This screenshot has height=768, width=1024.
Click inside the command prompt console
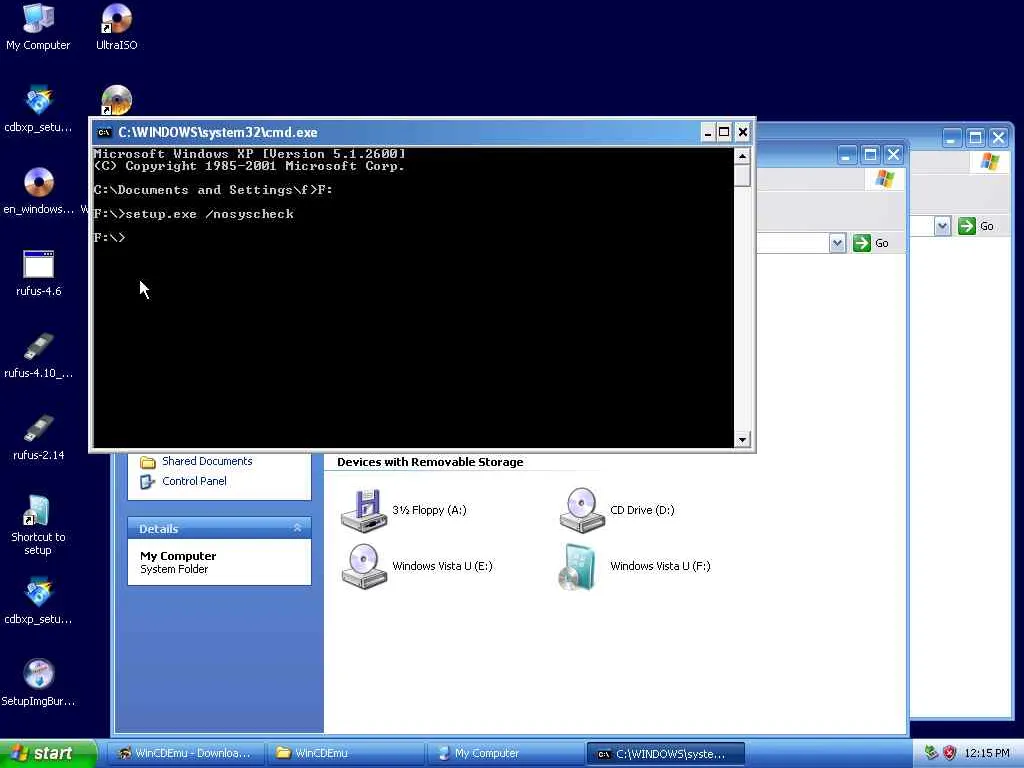pos(413,298)
